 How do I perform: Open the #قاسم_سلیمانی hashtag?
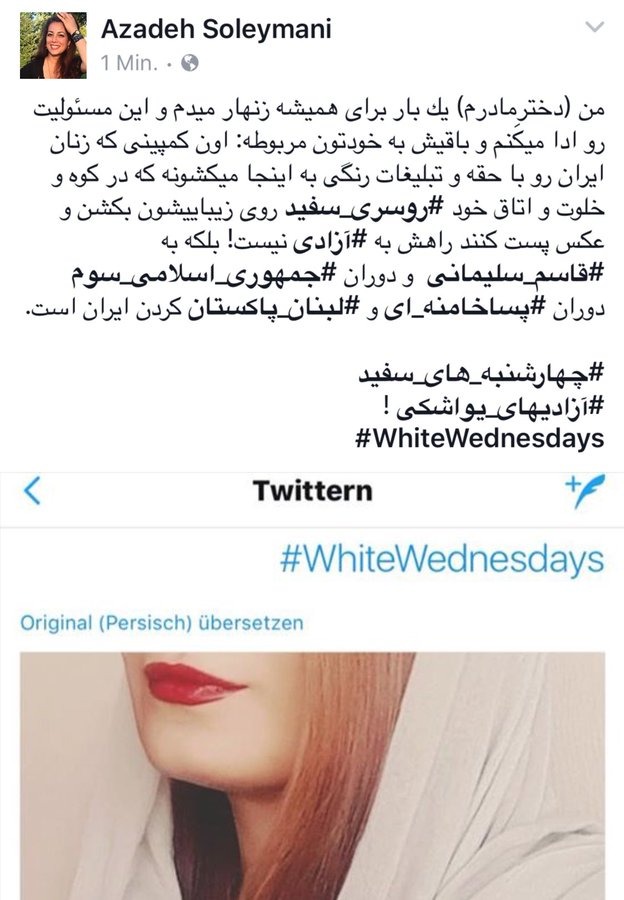(516, 276)
